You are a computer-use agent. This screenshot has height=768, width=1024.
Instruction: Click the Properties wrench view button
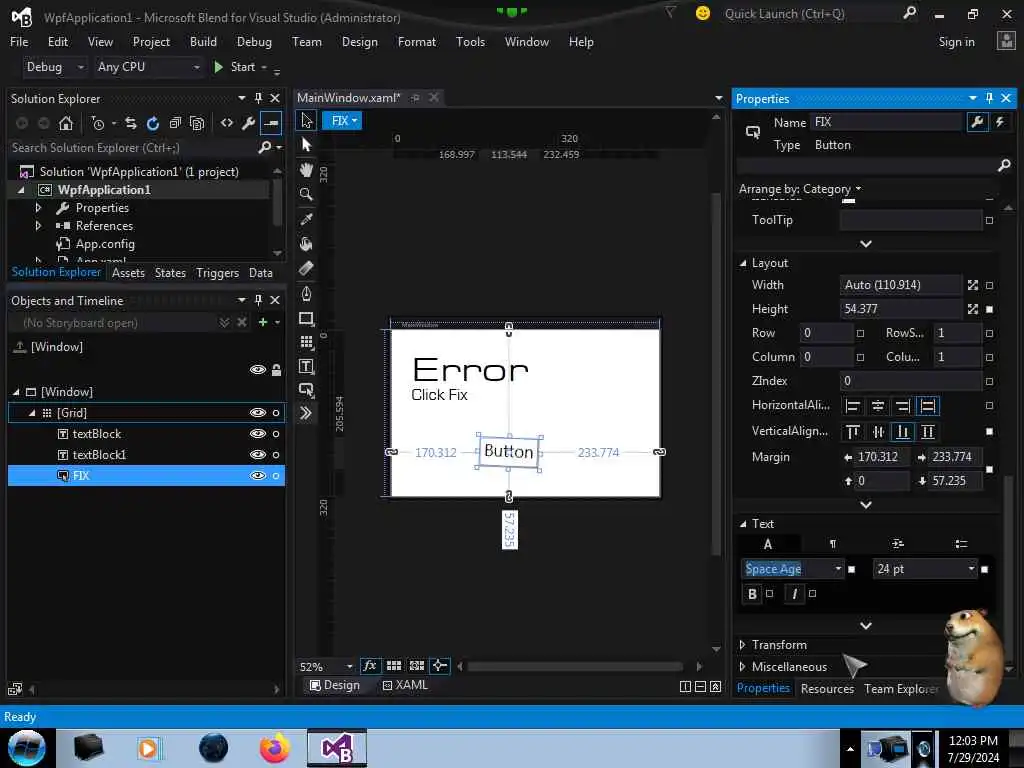[977, 122]
